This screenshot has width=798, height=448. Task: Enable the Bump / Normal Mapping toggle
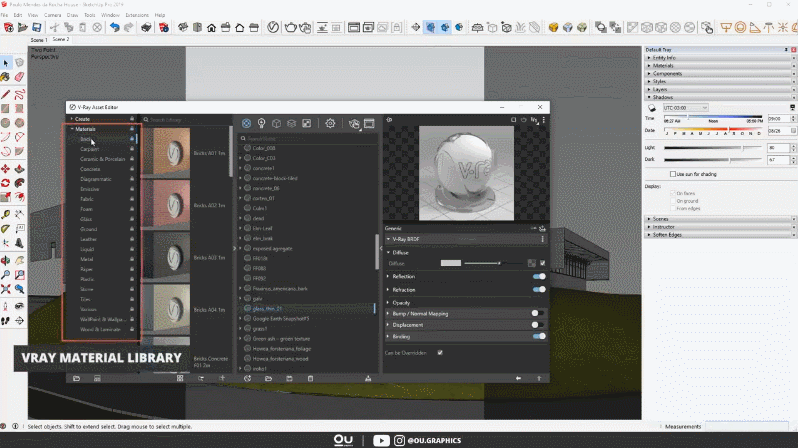tap(539, 313)
